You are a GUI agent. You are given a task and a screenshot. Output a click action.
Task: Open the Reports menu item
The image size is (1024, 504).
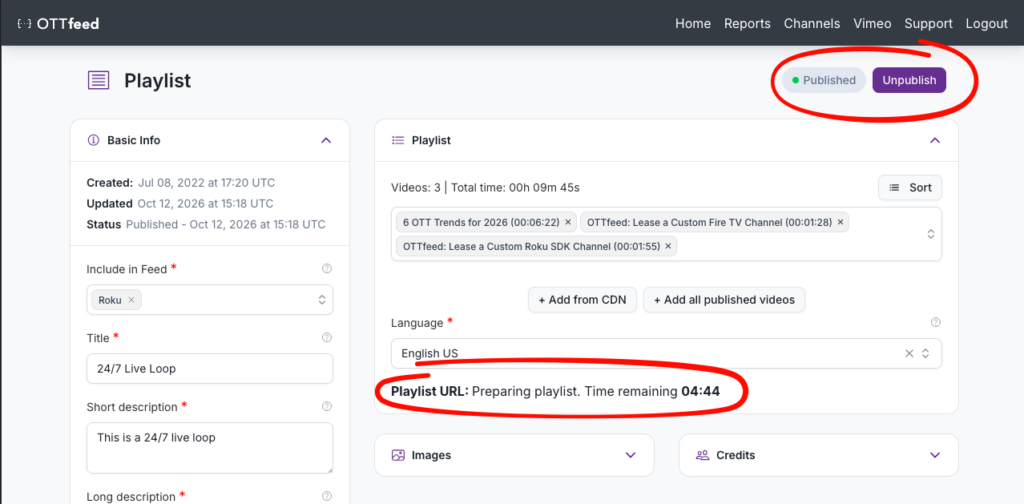coord(747,24)
